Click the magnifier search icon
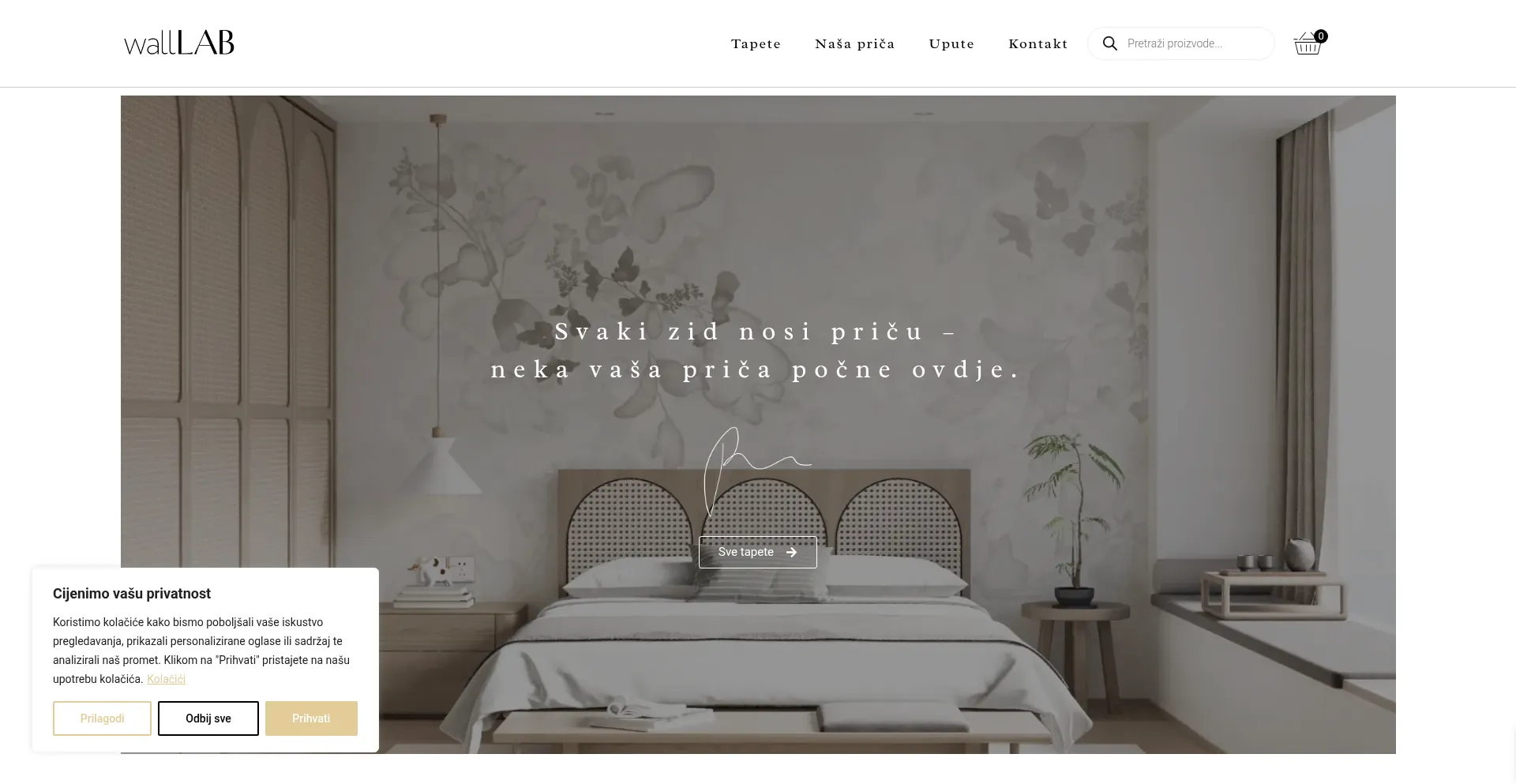Viewport: 1516px width, 784px height. point(1109,43)
